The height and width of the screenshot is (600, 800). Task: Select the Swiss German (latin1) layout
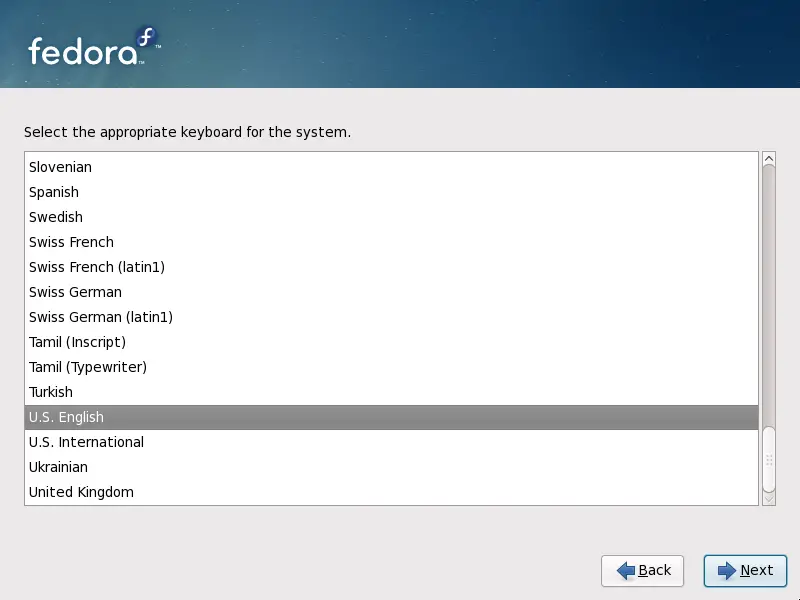point(100,317)
